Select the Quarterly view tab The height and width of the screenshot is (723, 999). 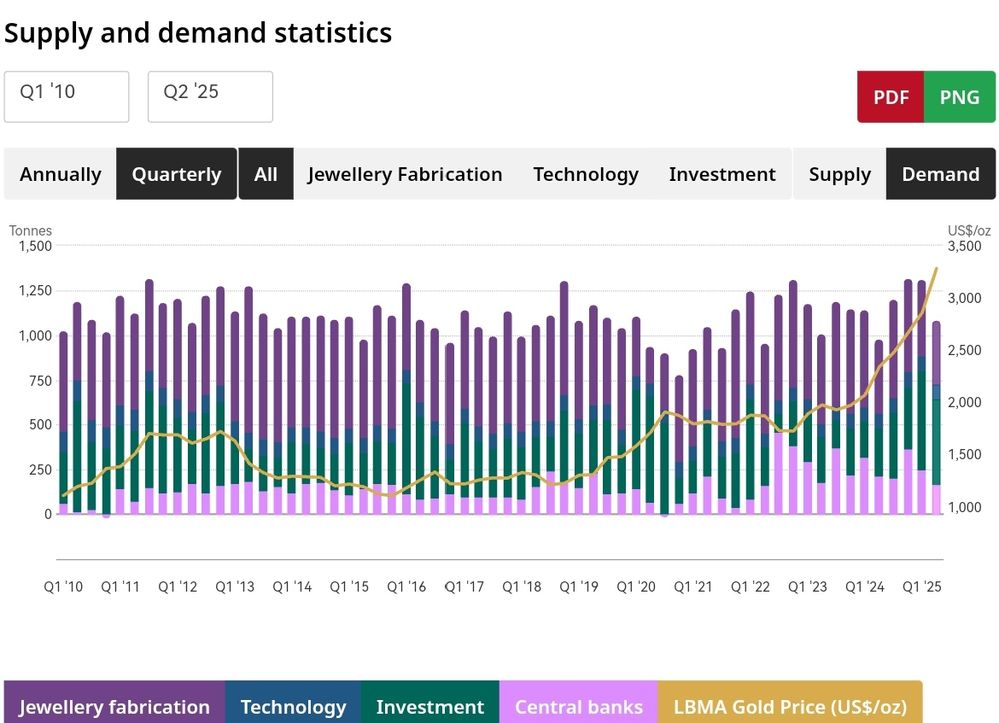(x=176, y=174)
